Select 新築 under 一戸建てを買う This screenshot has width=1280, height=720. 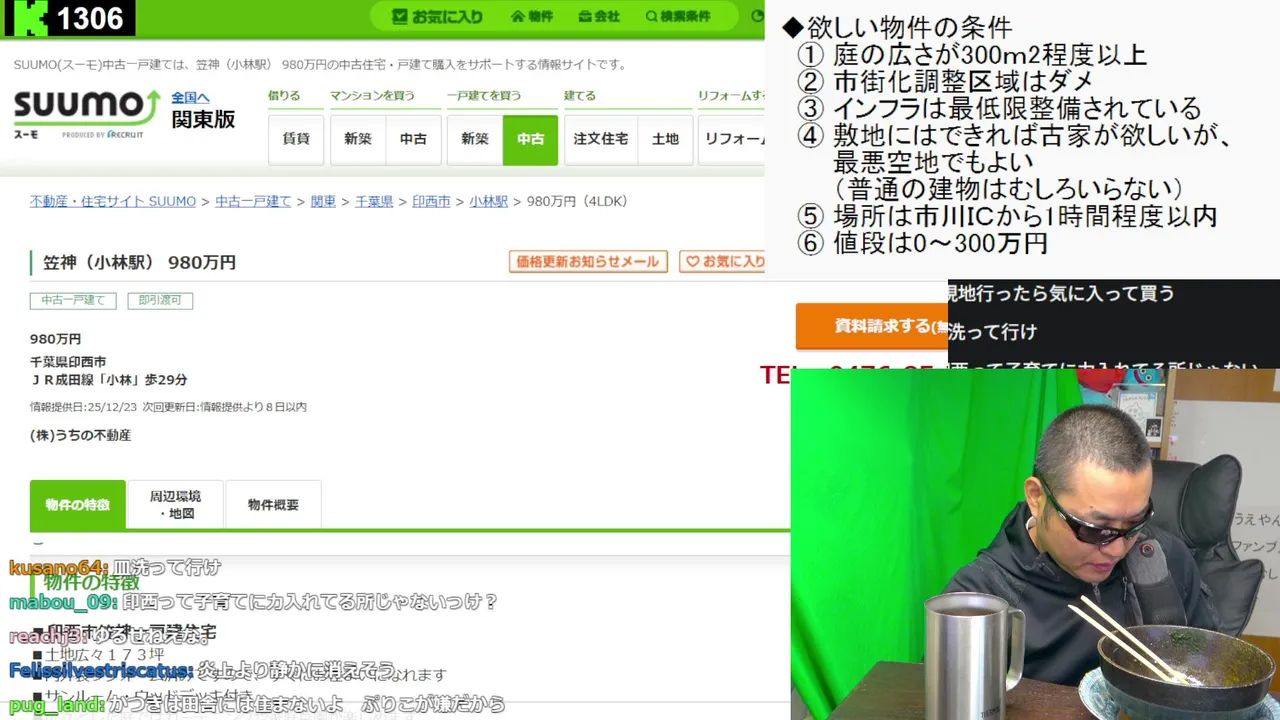pyautogui.click(x=475, y=139)
